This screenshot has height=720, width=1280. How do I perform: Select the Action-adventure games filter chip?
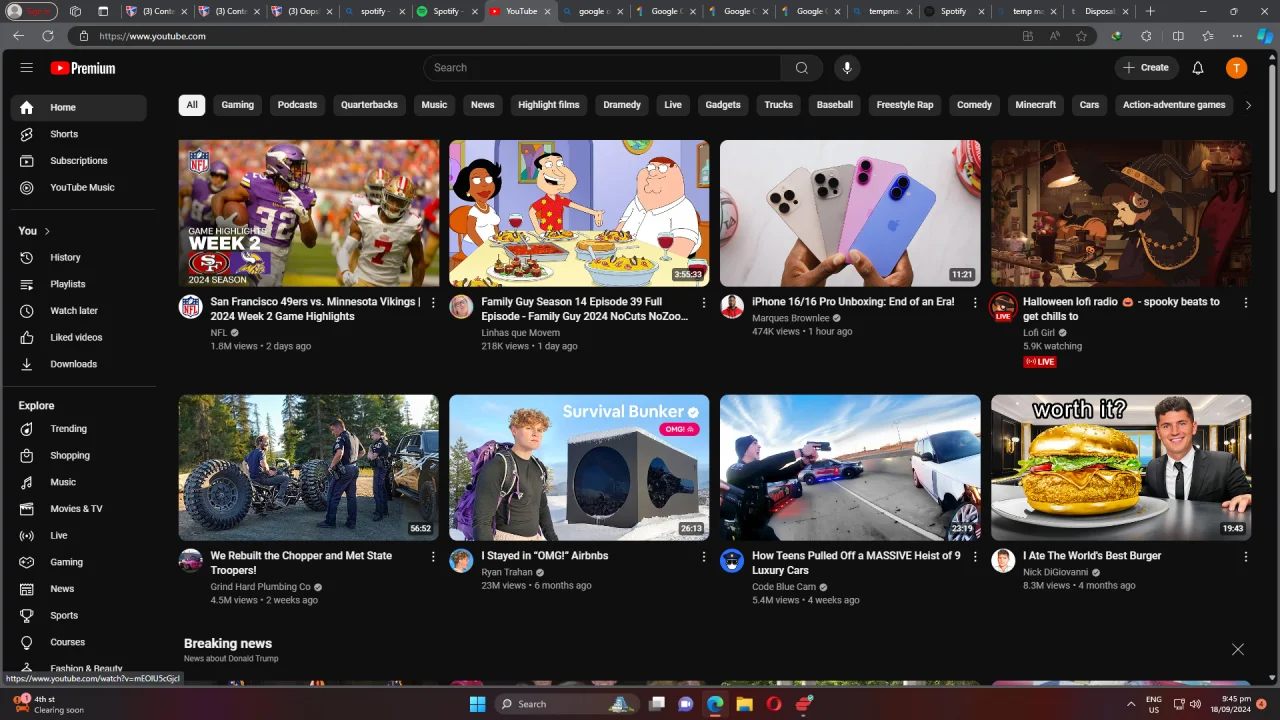[x=1174, y=105]
